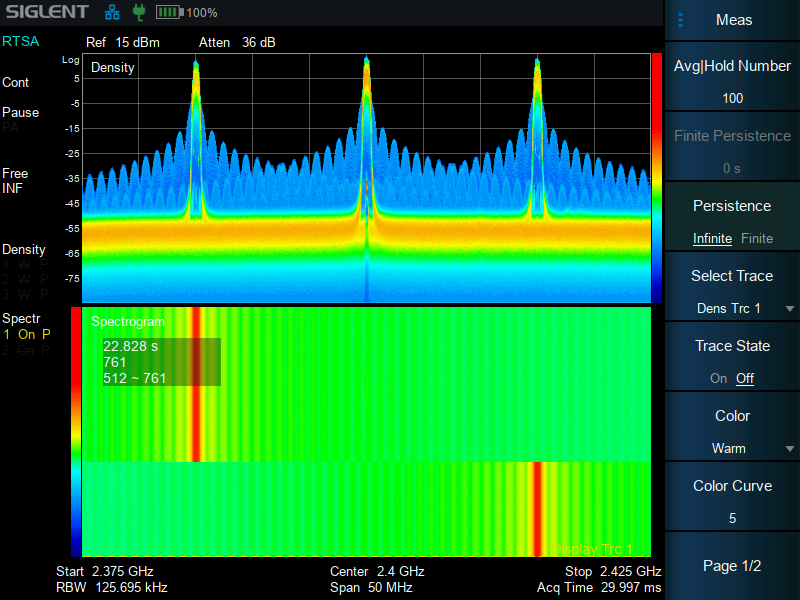800x600 pixels.
Task: Set Trace State to Off
Action: (x=745, y=378)
